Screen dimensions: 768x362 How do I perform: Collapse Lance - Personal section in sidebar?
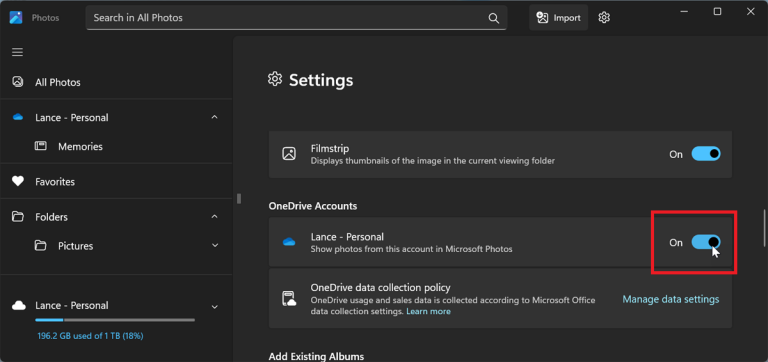215,118
